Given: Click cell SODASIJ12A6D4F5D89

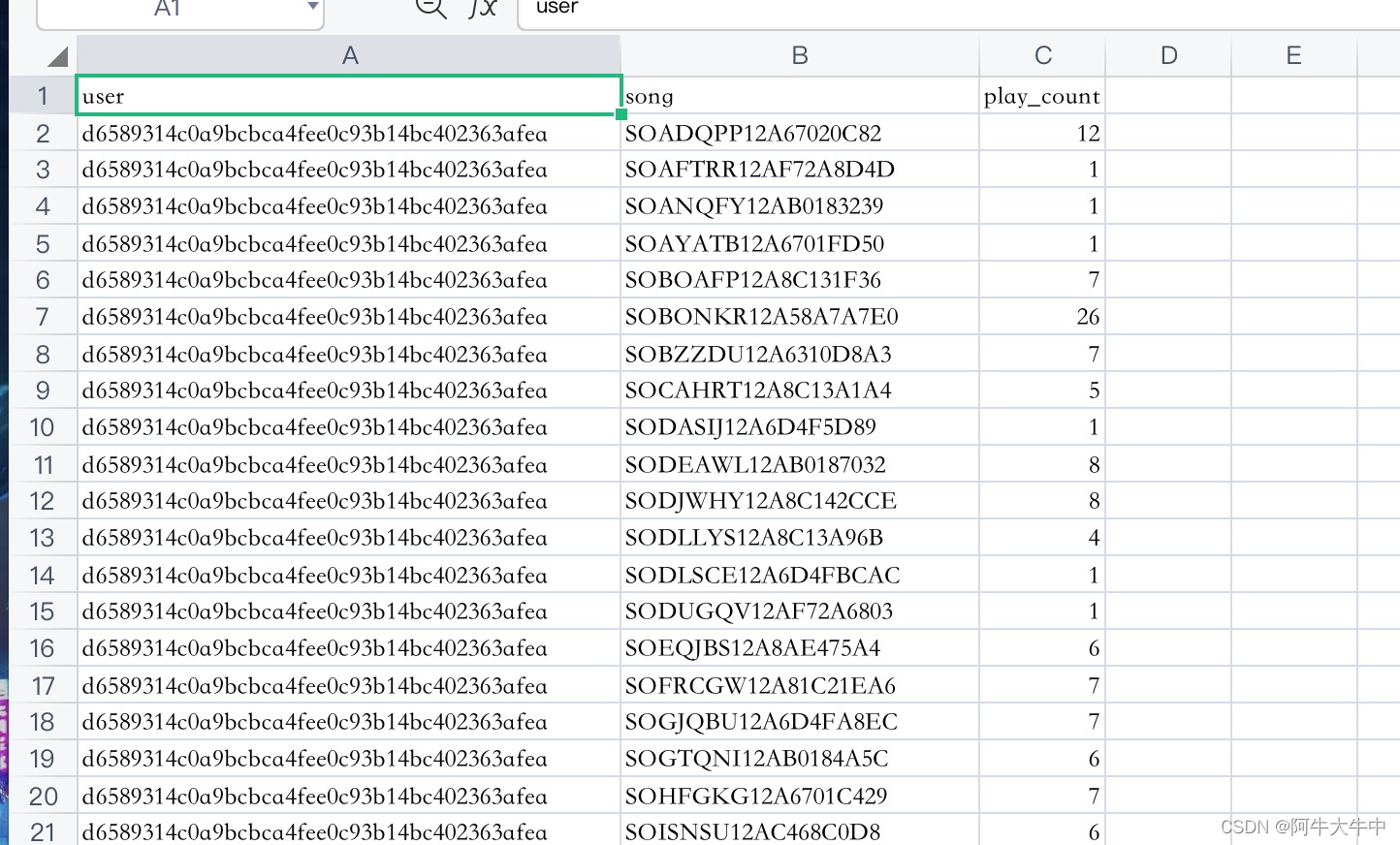Looking at the screenshot, I should pyautogui.click(x=800, y=427).
